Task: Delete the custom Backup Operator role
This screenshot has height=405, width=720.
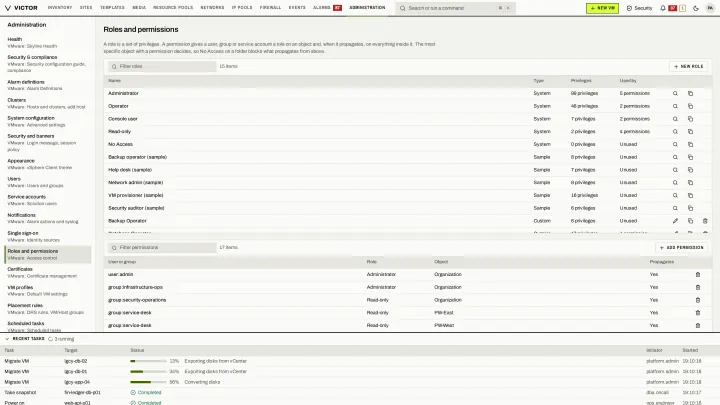Action: point(705,221)
